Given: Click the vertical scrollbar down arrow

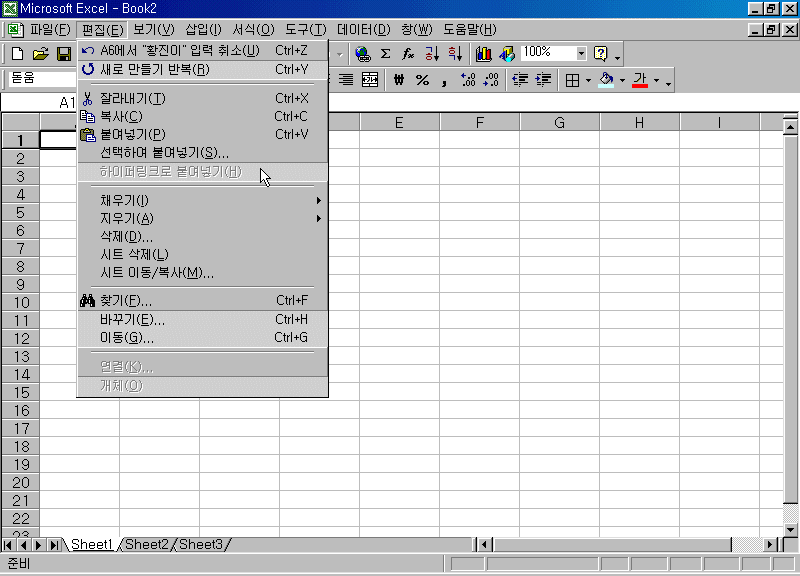Looking at the screenshot, I should pyautogui.click(x=790, y=530).
